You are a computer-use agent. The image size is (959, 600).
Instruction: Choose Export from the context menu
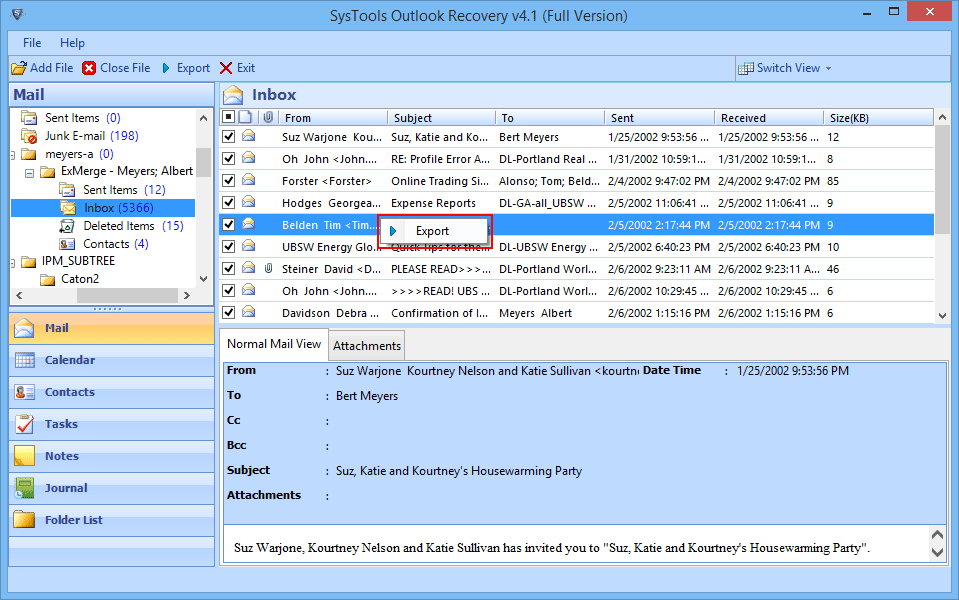[433, 231]
